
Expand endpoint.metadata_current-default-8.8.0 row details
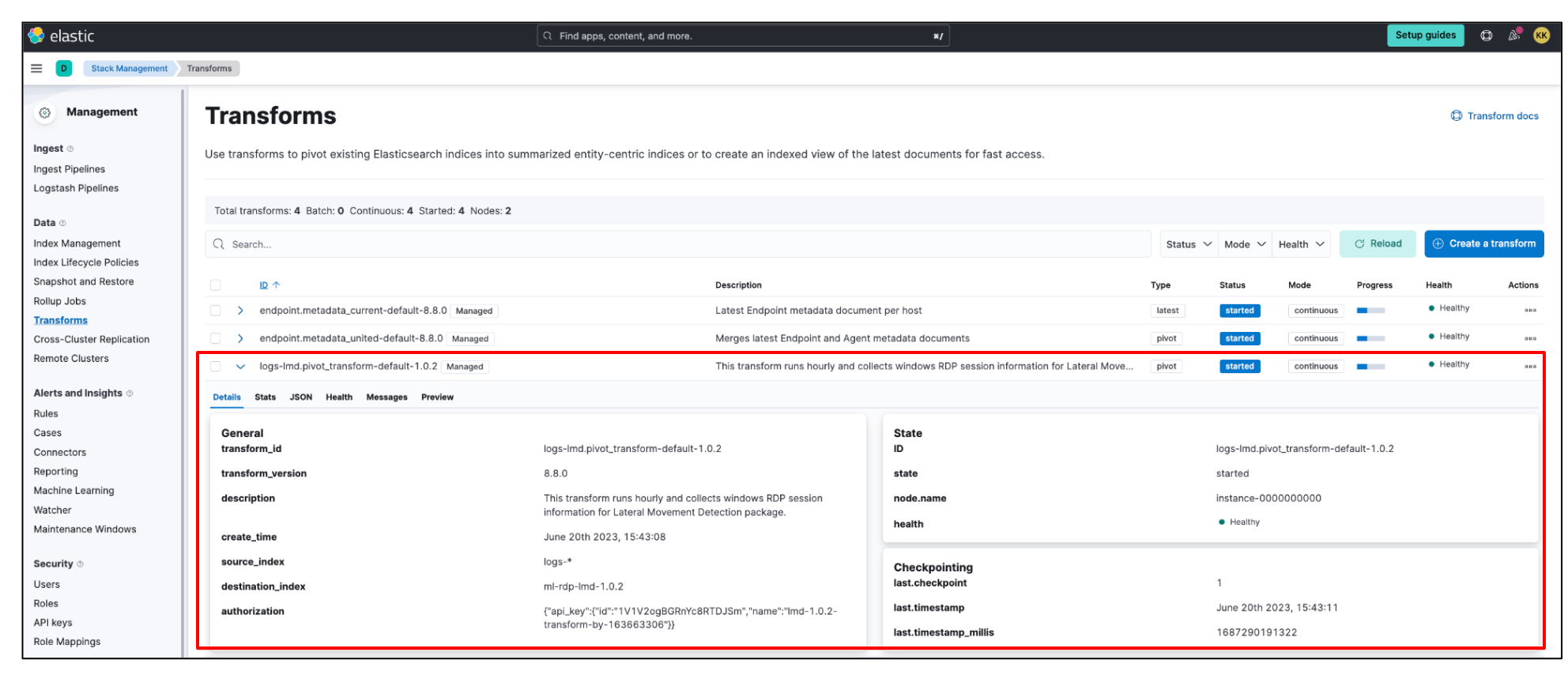[x=240, y=311]
